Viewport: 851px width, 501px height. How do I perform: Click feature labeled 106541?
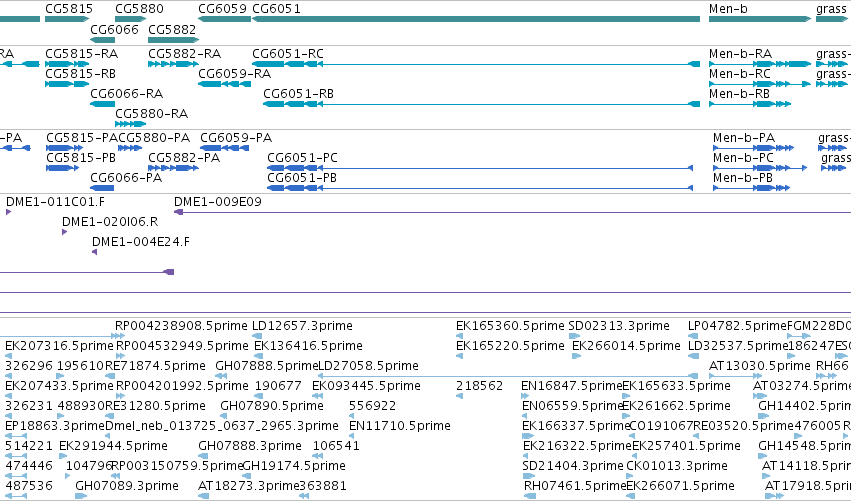[336, 447]
